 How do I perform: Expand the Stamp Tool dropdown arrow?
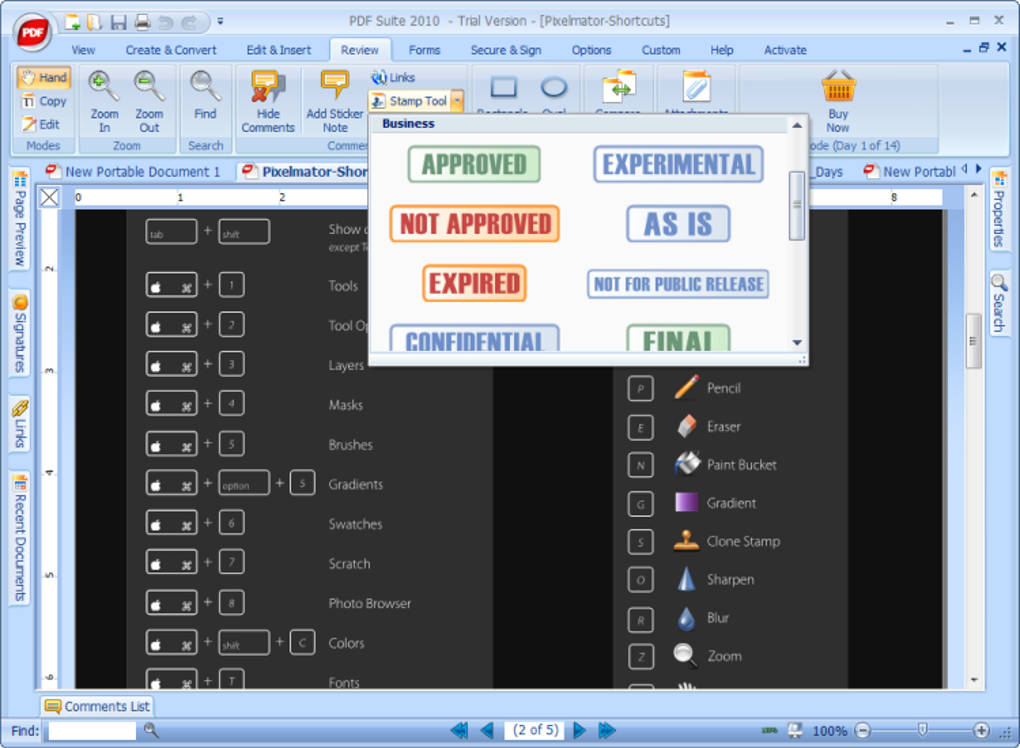457,101
